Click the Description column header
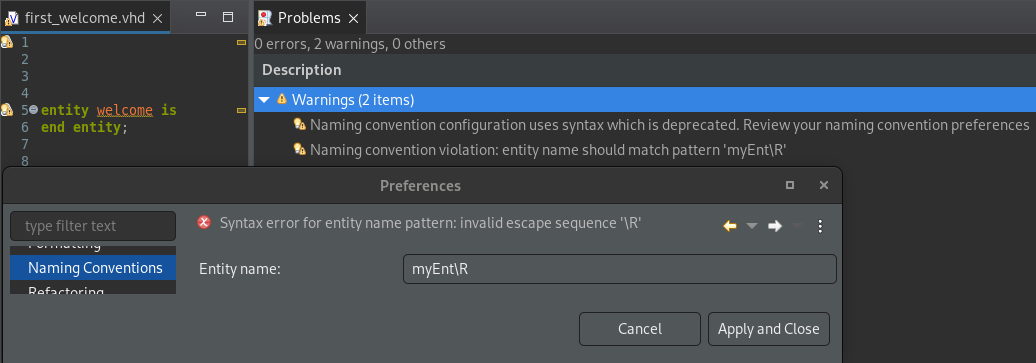 302,69
